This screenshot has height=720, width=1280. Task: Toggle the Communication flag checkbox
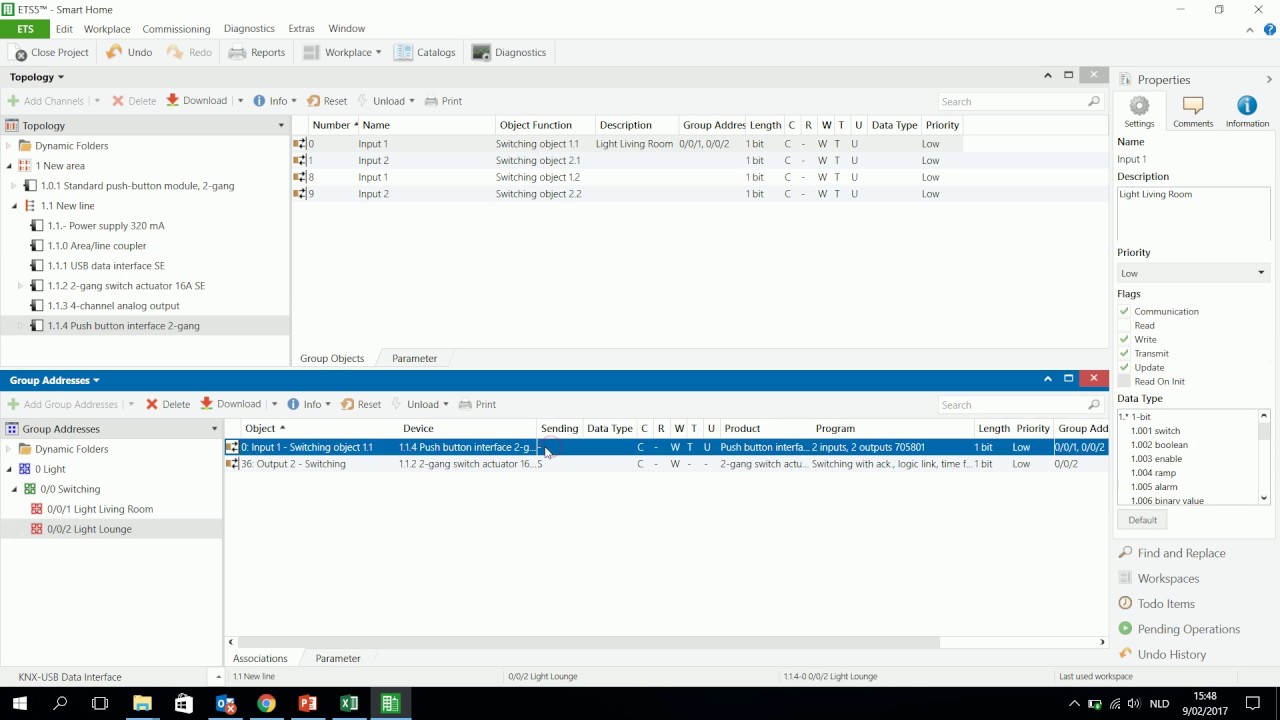click(x=1124, y=312)
